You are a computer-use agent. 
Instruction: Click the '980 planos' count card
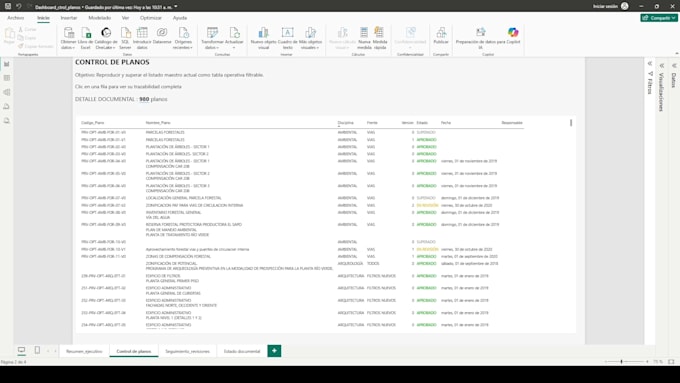click(x=121, y=99)
